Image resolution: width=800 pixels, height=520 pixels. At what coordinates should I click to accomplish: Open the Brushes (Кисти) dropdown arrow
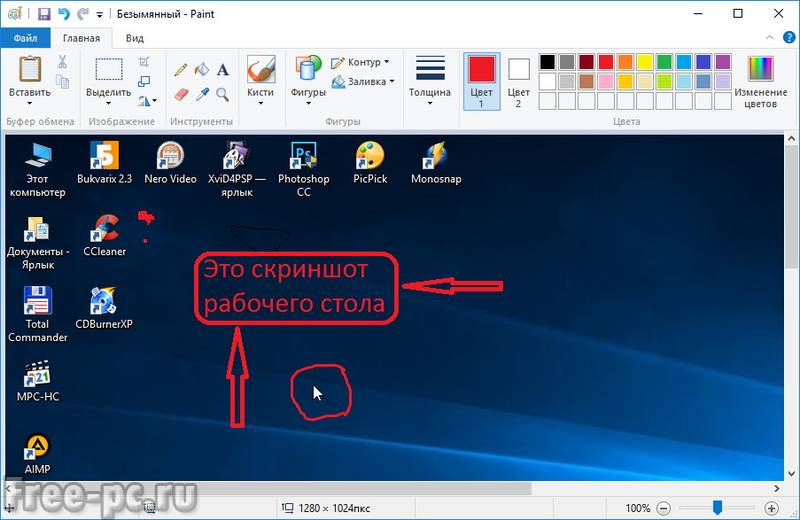pos(261,104)
